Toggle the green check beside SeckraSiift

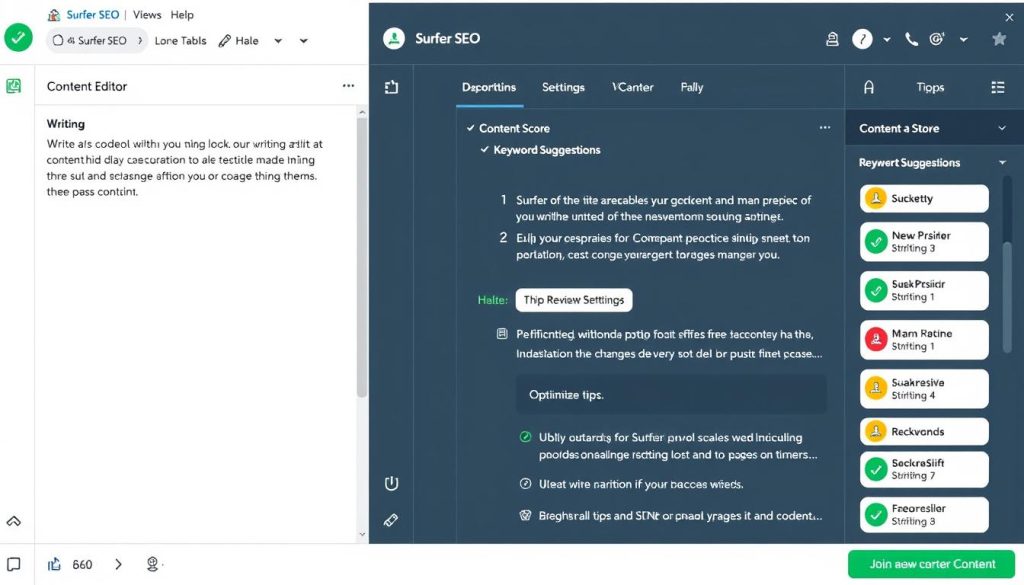tap(875, 469)
